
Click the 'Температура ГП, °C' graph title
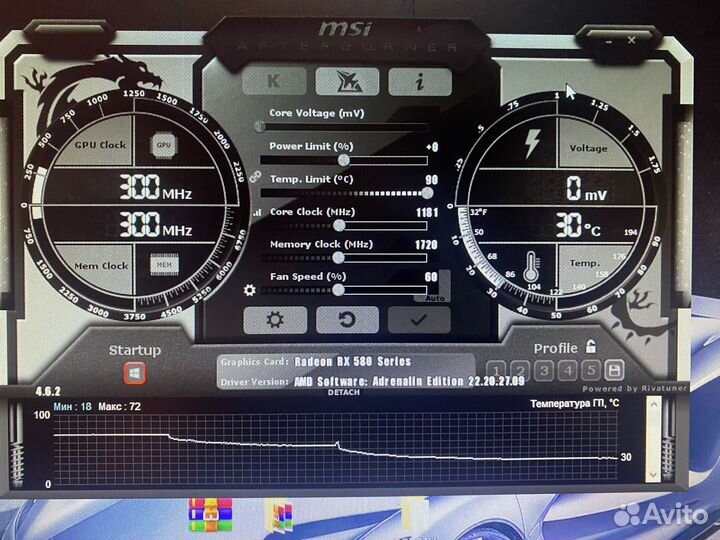pos(574,404)
